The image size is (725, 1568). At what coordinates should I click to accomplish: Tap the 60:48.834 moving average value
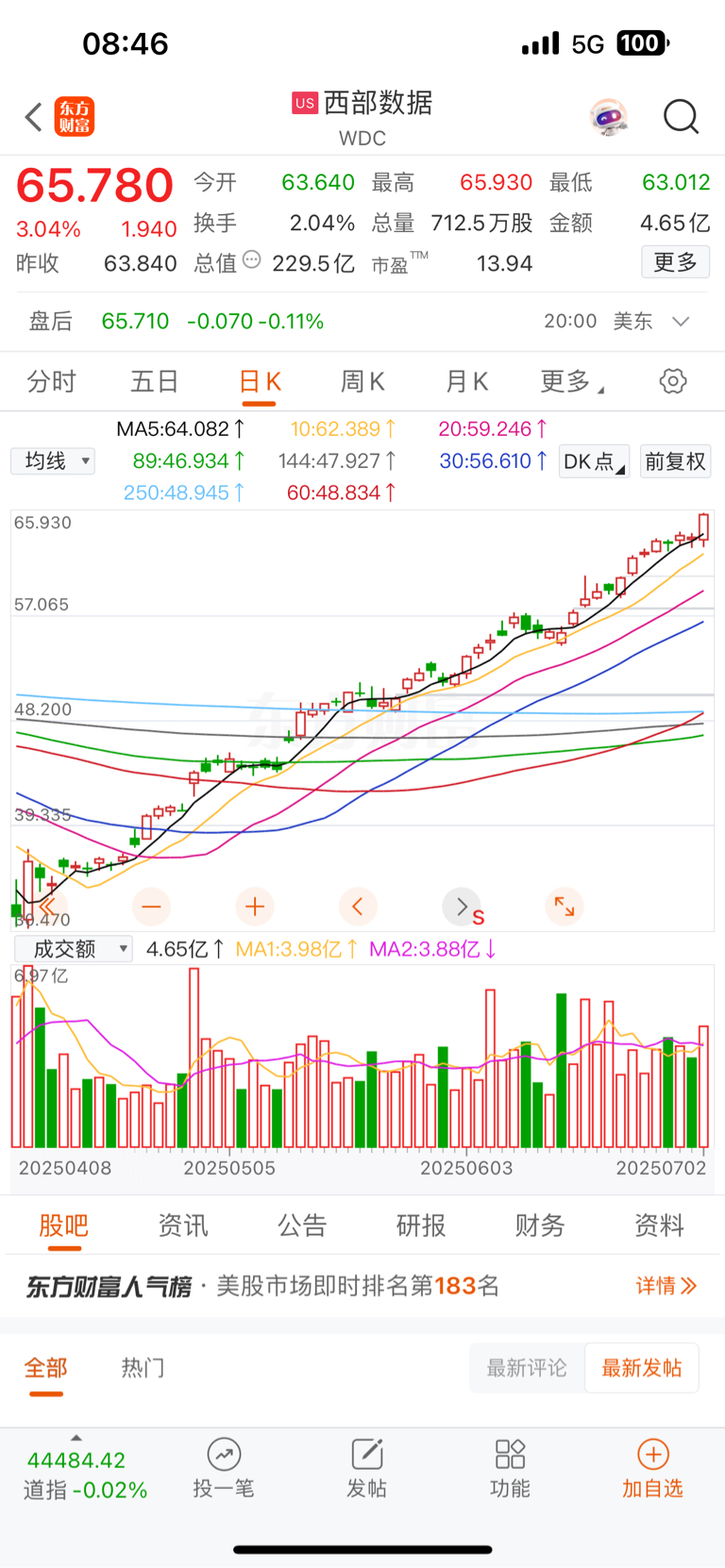point(342,492)
